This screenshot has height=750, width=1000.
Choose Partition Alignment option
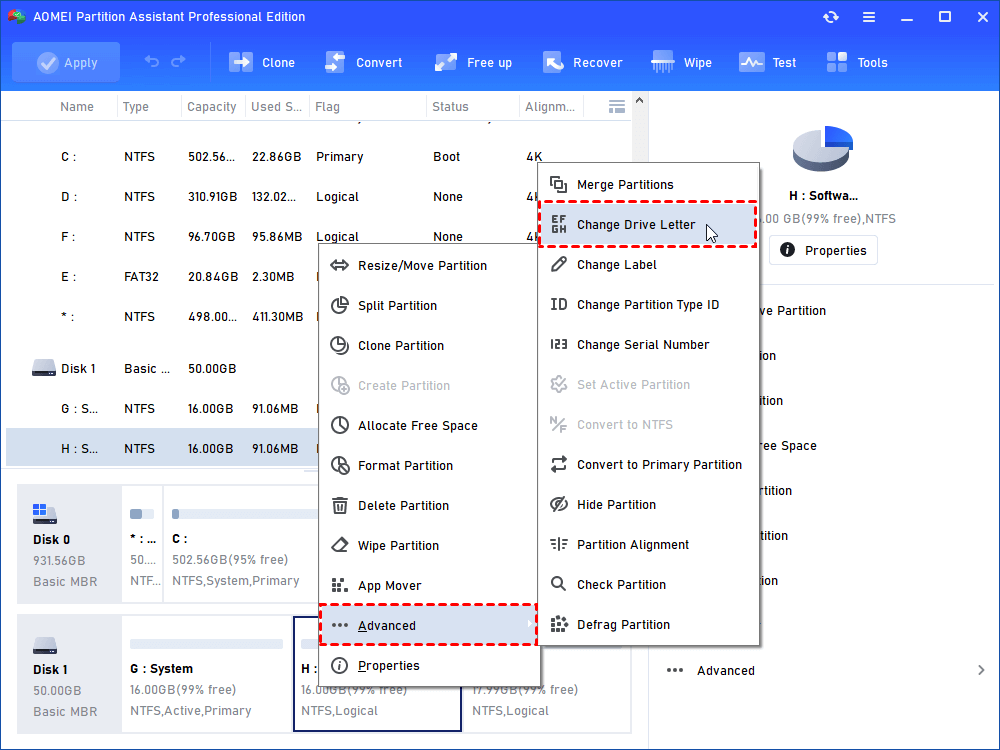click(x=649, y=545)
